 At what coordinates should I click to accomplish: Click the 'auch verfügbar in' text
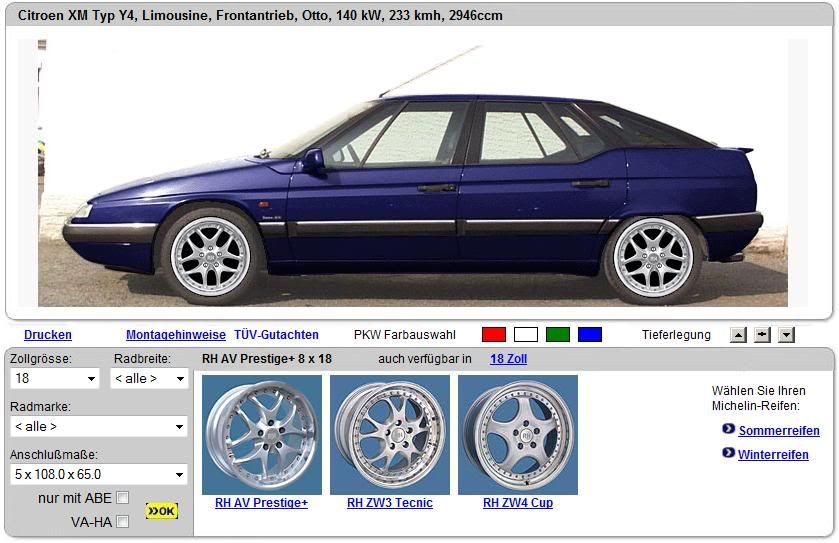click(x=425, y=359)
